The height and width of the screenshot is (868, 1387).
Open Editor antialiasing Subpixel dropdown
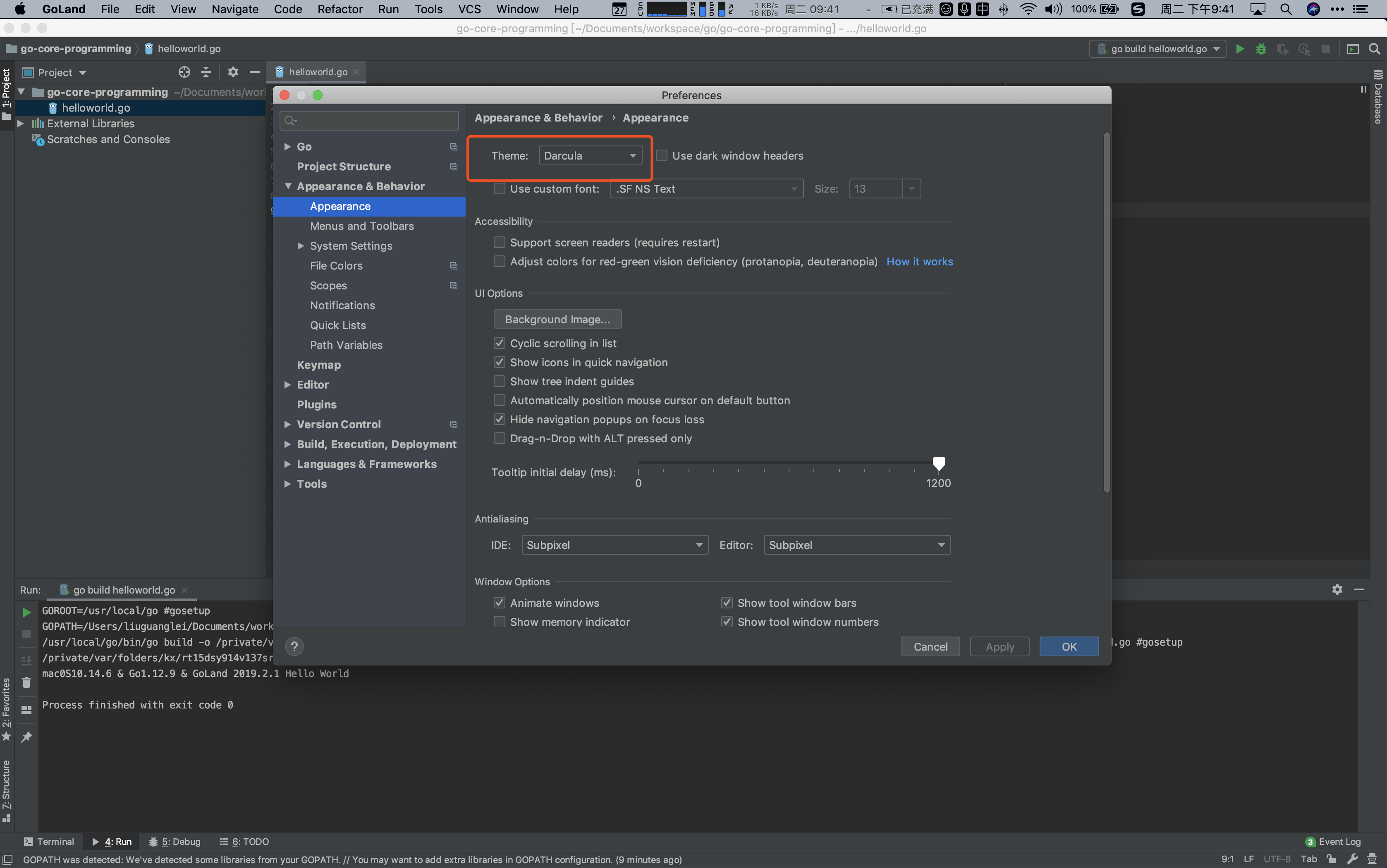coord(857,545)
